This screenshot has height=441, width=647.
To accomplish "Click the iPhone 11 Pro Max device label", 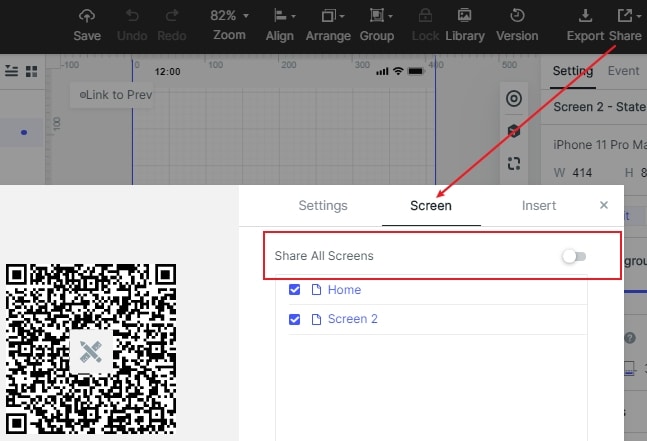I will point(600,145).
